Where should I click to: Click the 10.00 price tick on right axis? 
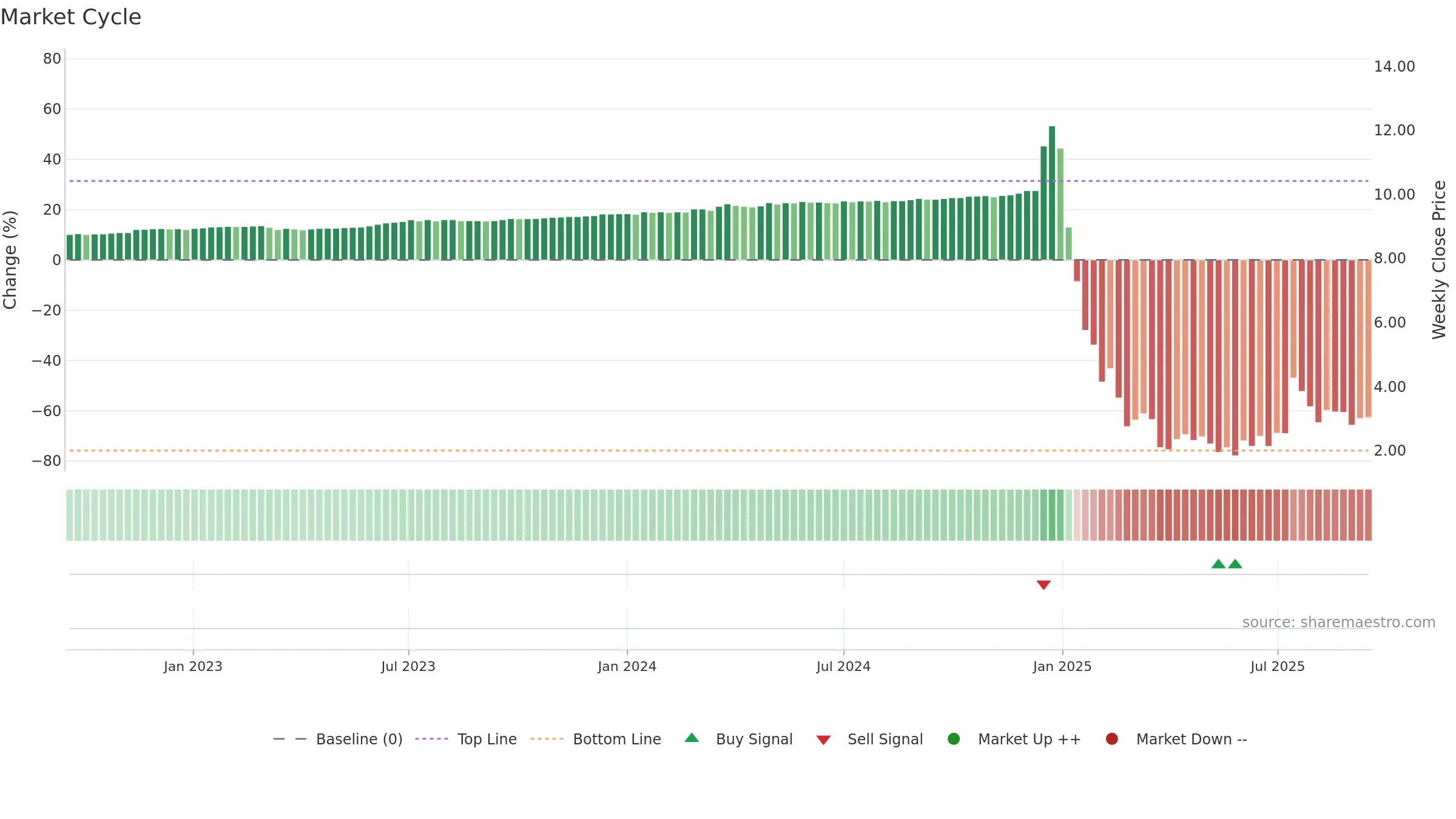point(1394,194)
